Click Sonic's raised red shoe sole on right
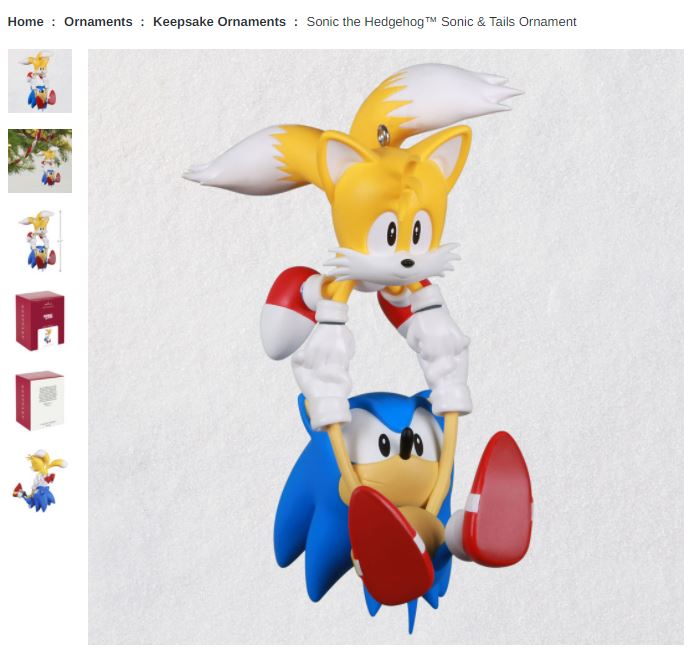The image size is (695, 659). [x=499, y=499]
